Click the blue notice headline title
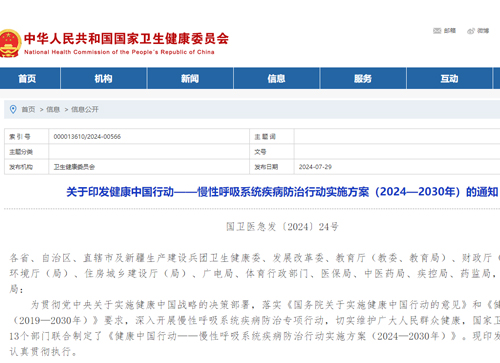This screenshot has width=500, height=363. click(282, 192)
